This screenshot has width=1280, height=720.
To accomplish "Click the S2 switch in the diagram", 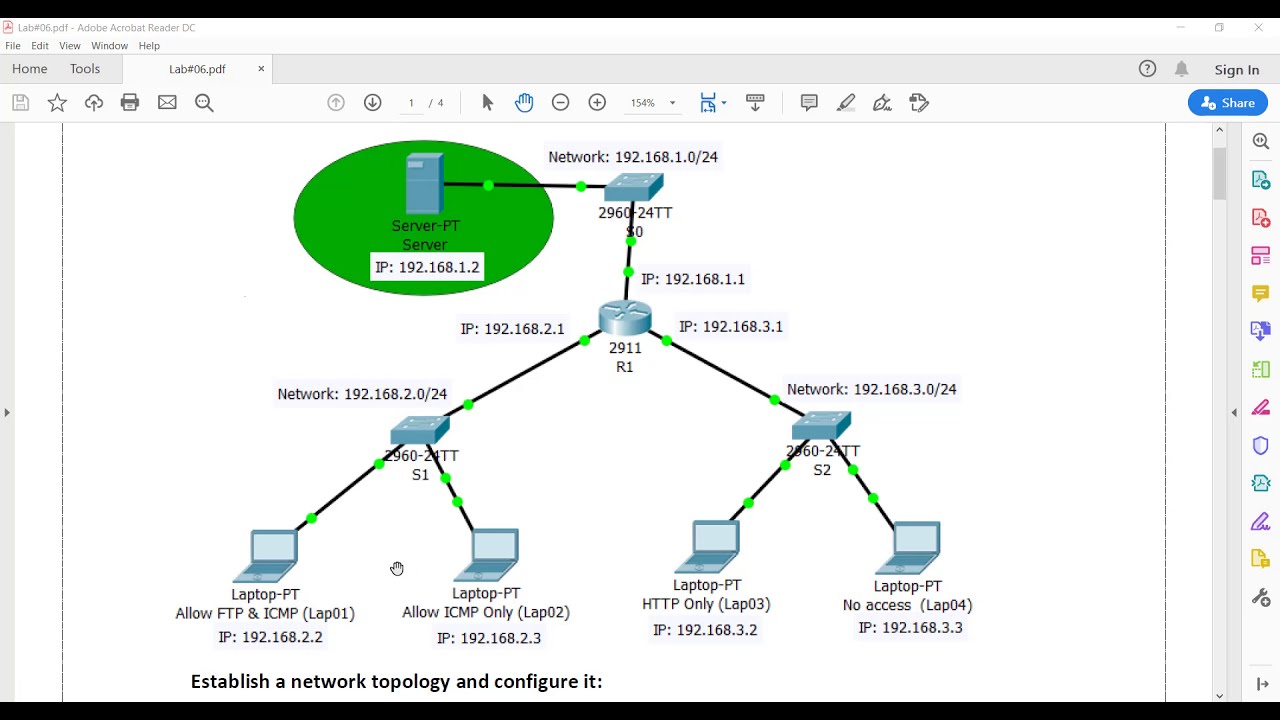I will (x=821, y=426).
